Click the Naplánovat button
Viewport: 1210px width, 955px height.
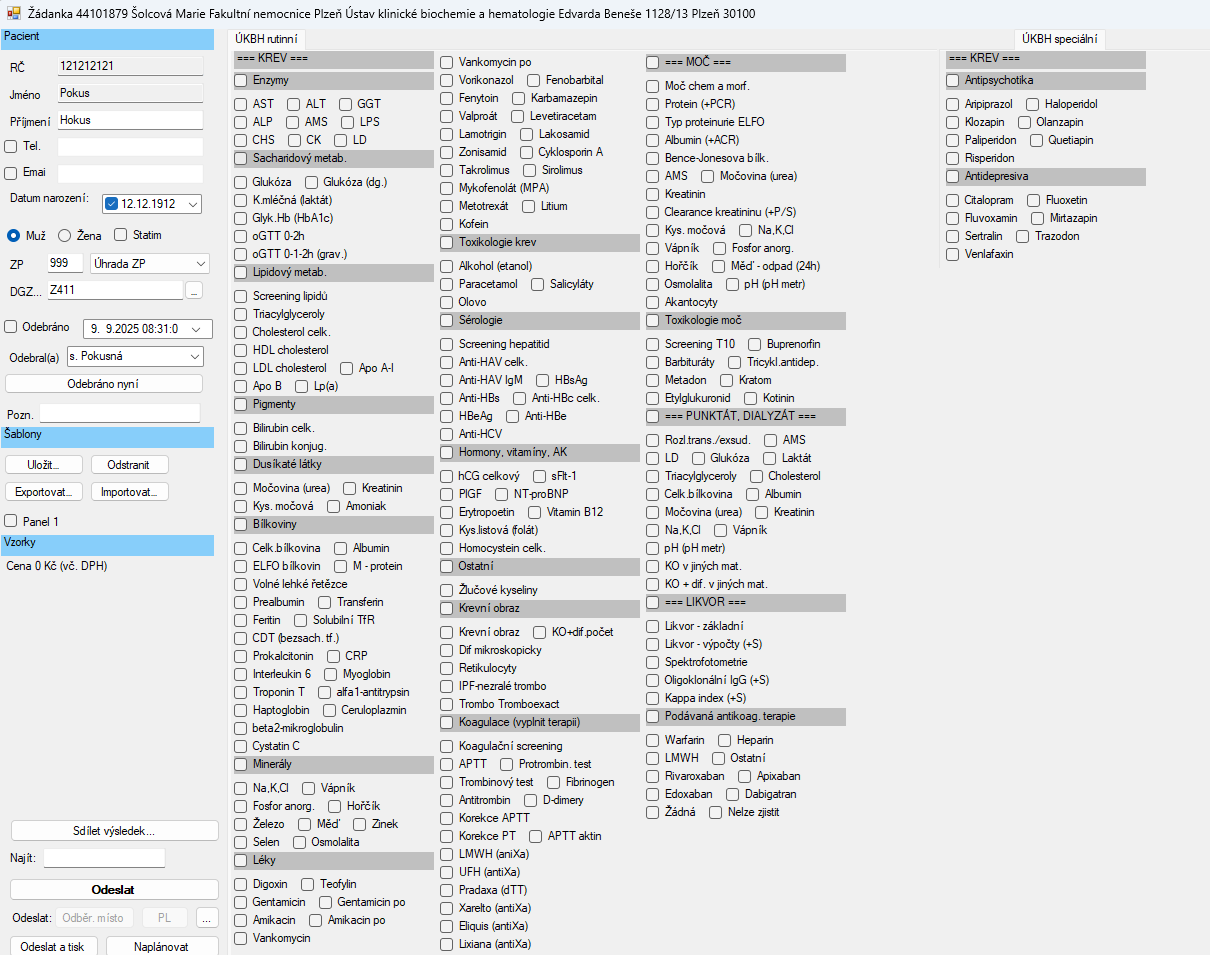162,947
